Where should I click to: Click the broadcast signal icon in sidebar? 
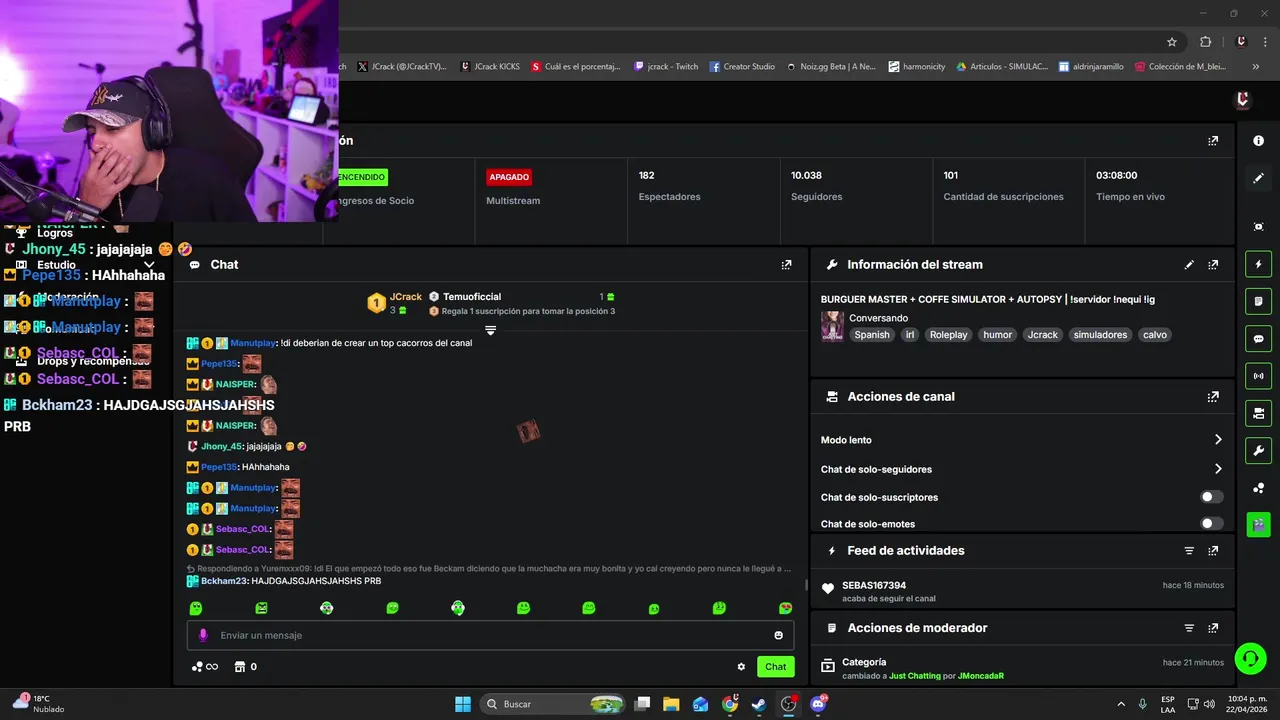[x=1258, y=376]
